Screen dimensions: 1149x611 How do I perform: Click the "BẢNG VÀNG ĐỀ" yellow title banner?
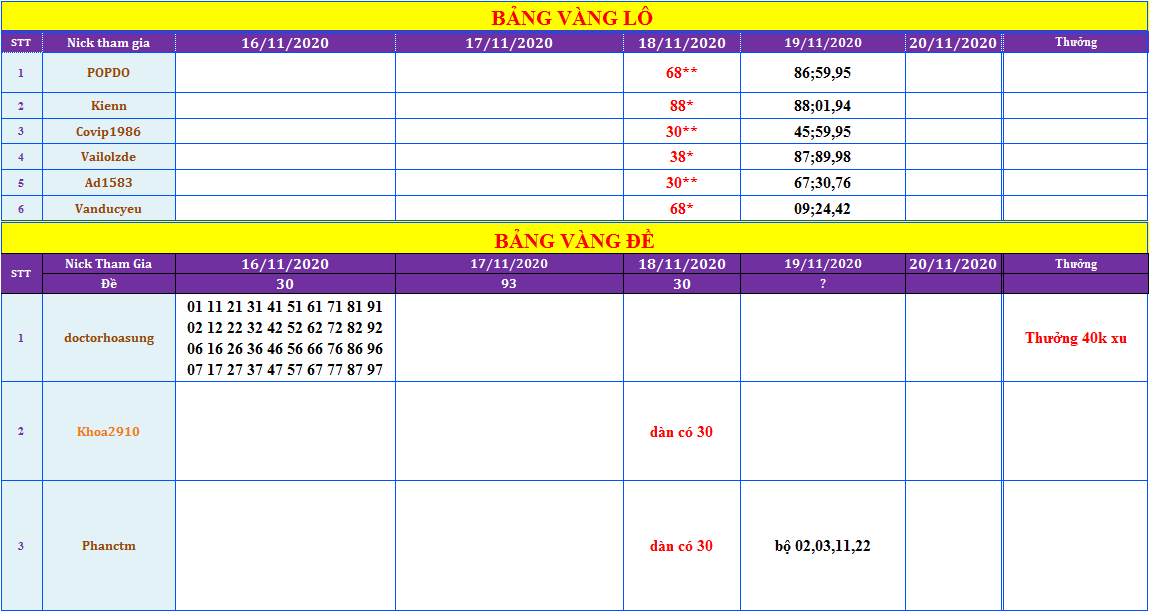(574, 240)
